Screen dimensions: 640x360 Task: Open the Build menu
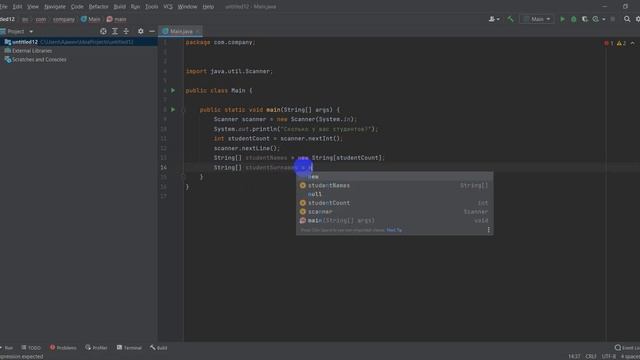[x=120, y=7]
